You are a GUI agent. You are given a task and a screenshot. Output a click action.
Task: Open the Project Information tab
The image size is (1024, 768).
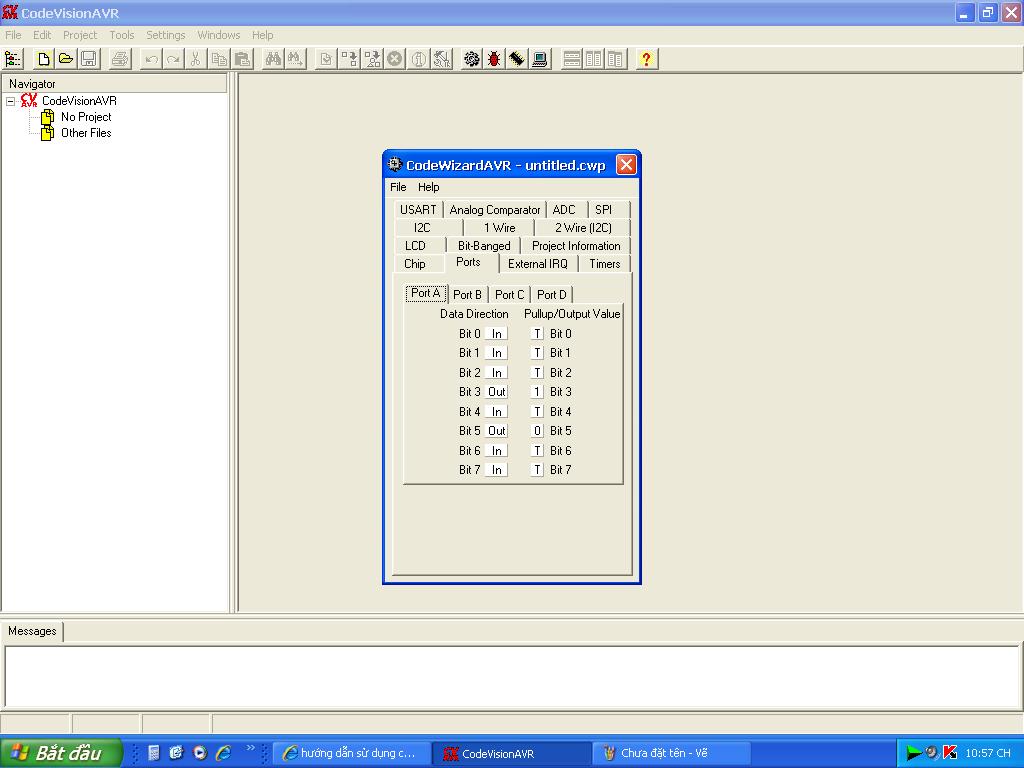pos(576,246)
